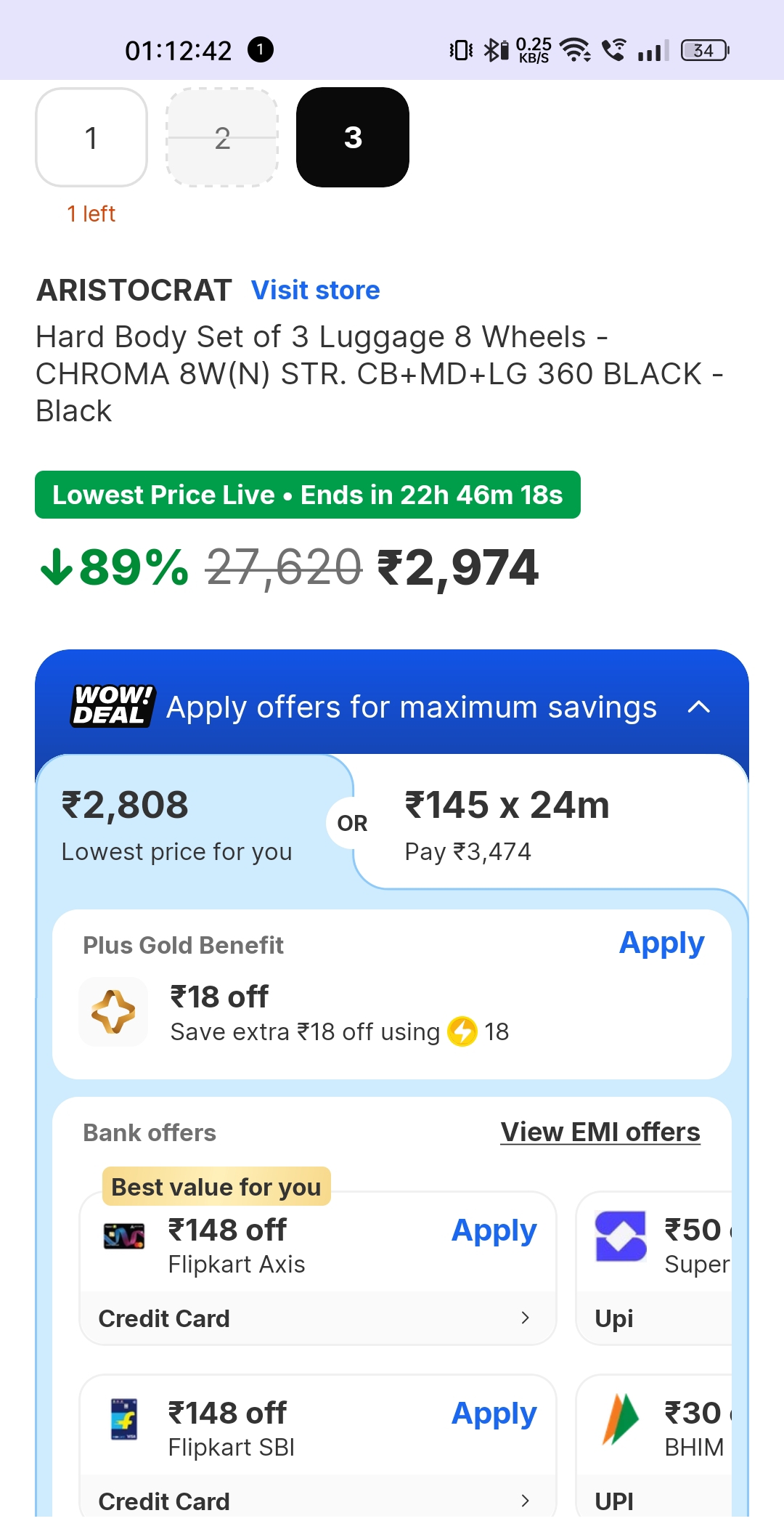Tap the Super UPI logo icon

click(621, 1236)
